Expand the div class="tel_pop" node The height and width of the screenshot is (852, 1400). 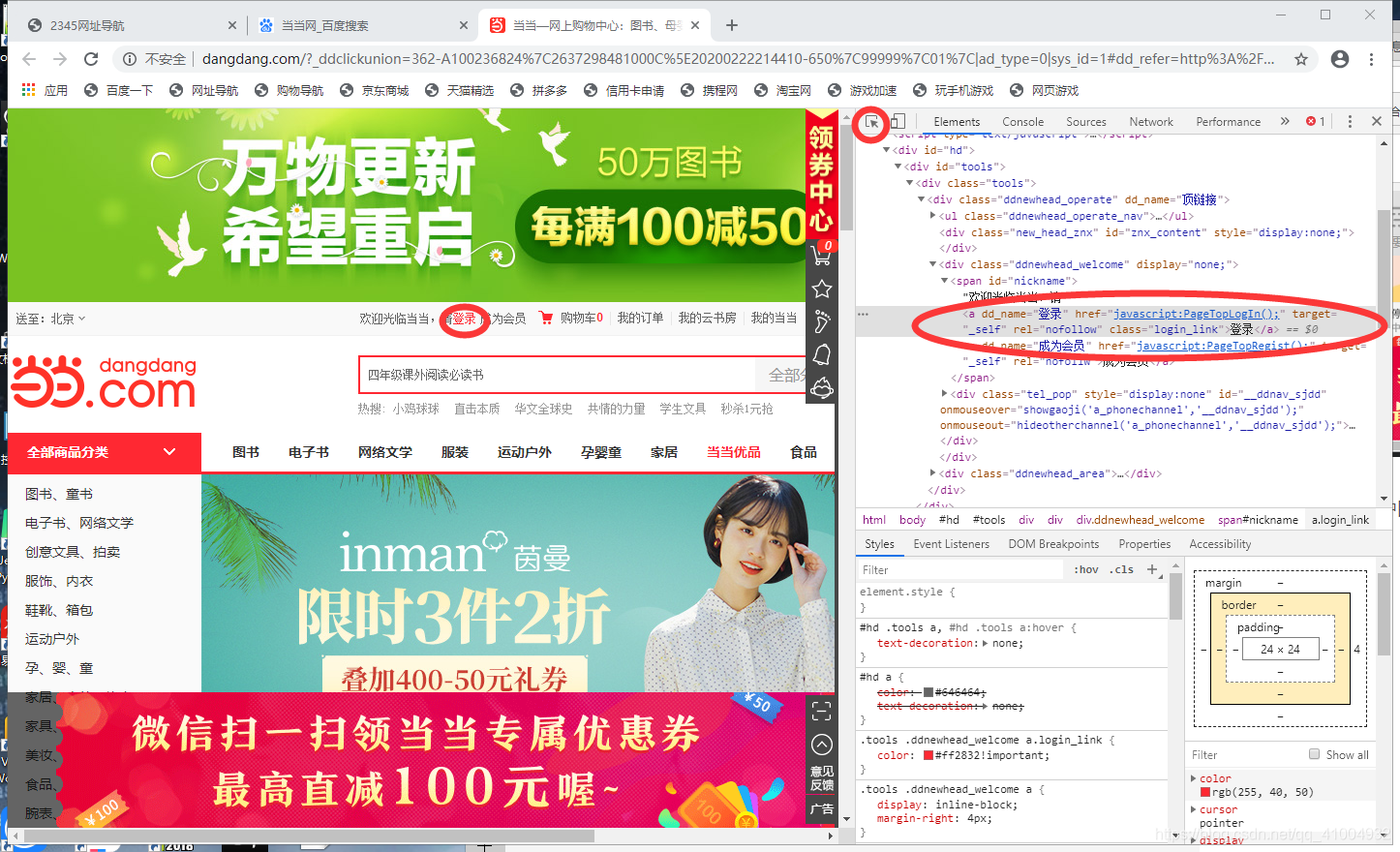(x=944, y=394)
